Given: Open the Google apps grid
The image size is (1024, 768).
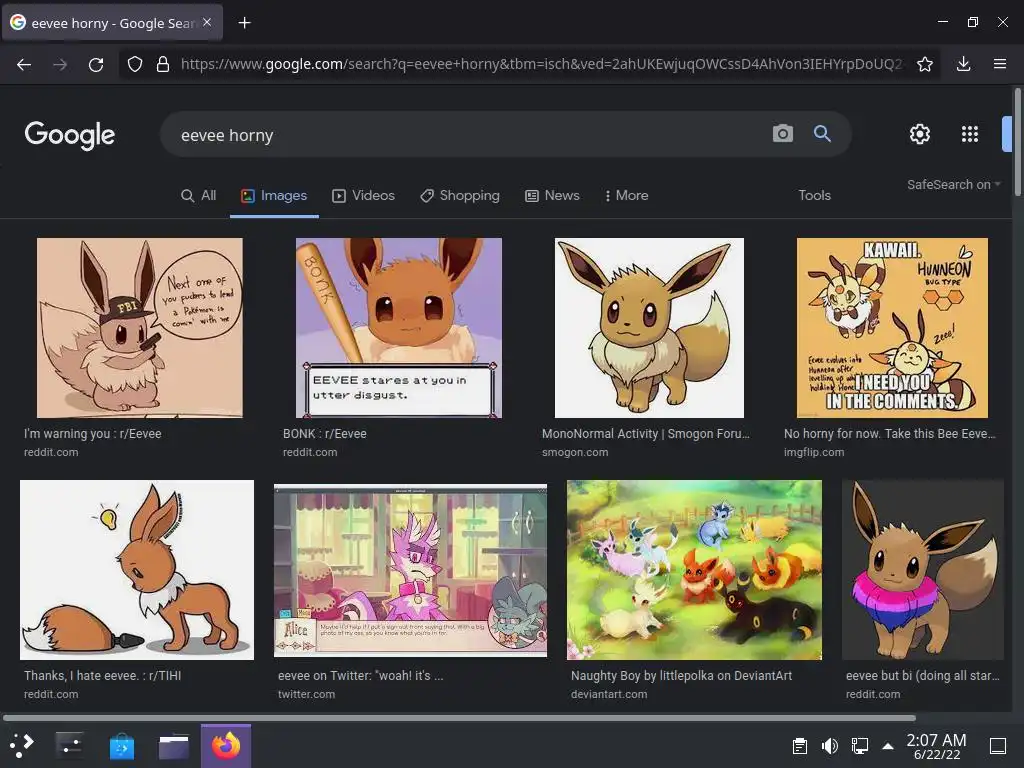Looking at the screenshot, I should [970, 134].
